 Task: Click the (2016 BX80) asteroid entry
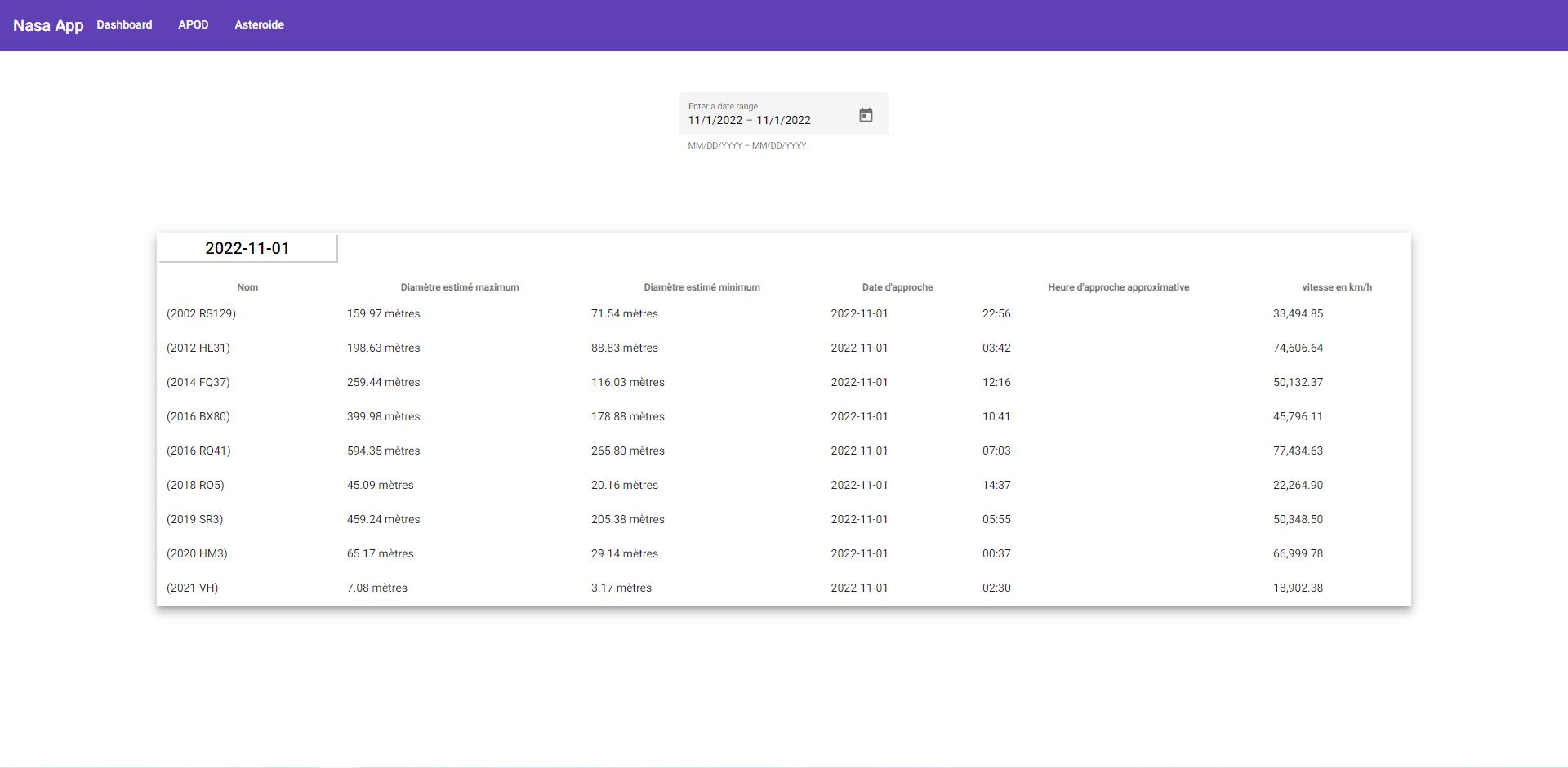[198, 416]
